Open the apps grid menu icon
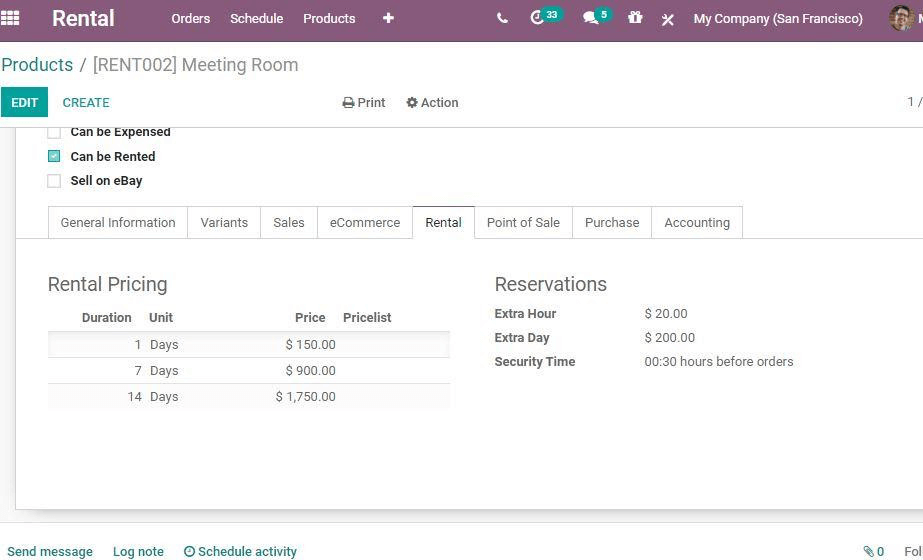923x560 pixels. [x=9, y=18]
